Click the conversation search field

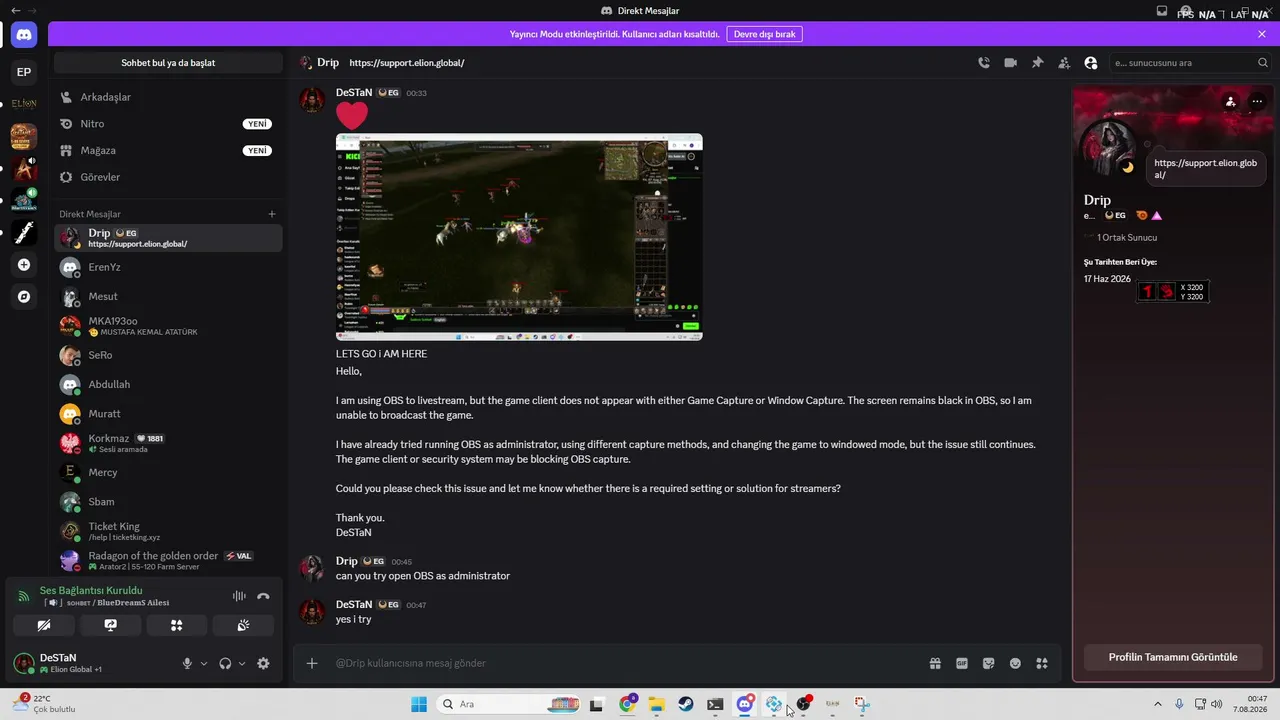coord(1190,62)
